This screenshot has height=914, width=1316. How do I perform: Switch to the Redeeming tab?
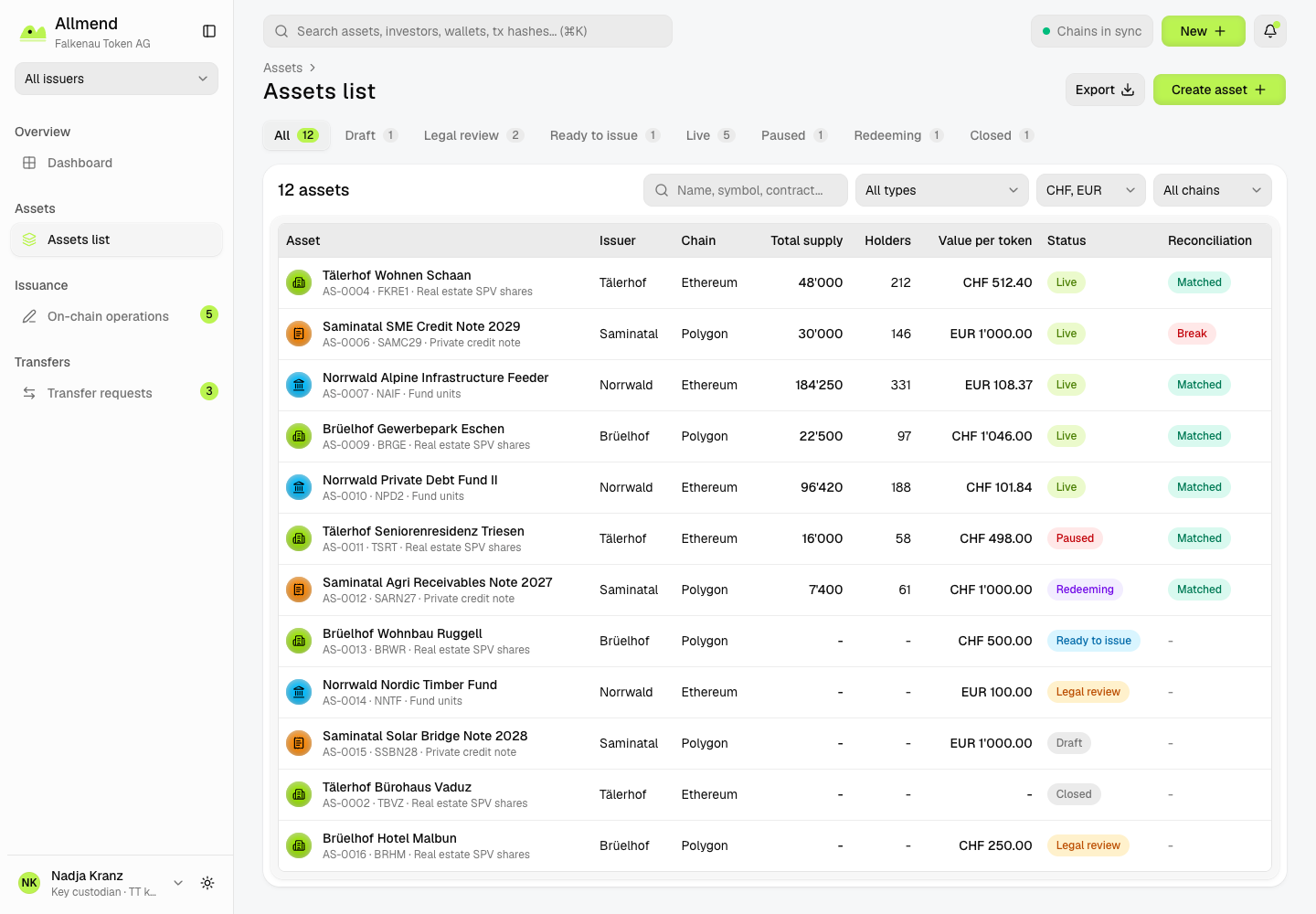pyautogui.click(x=898, y=135)
